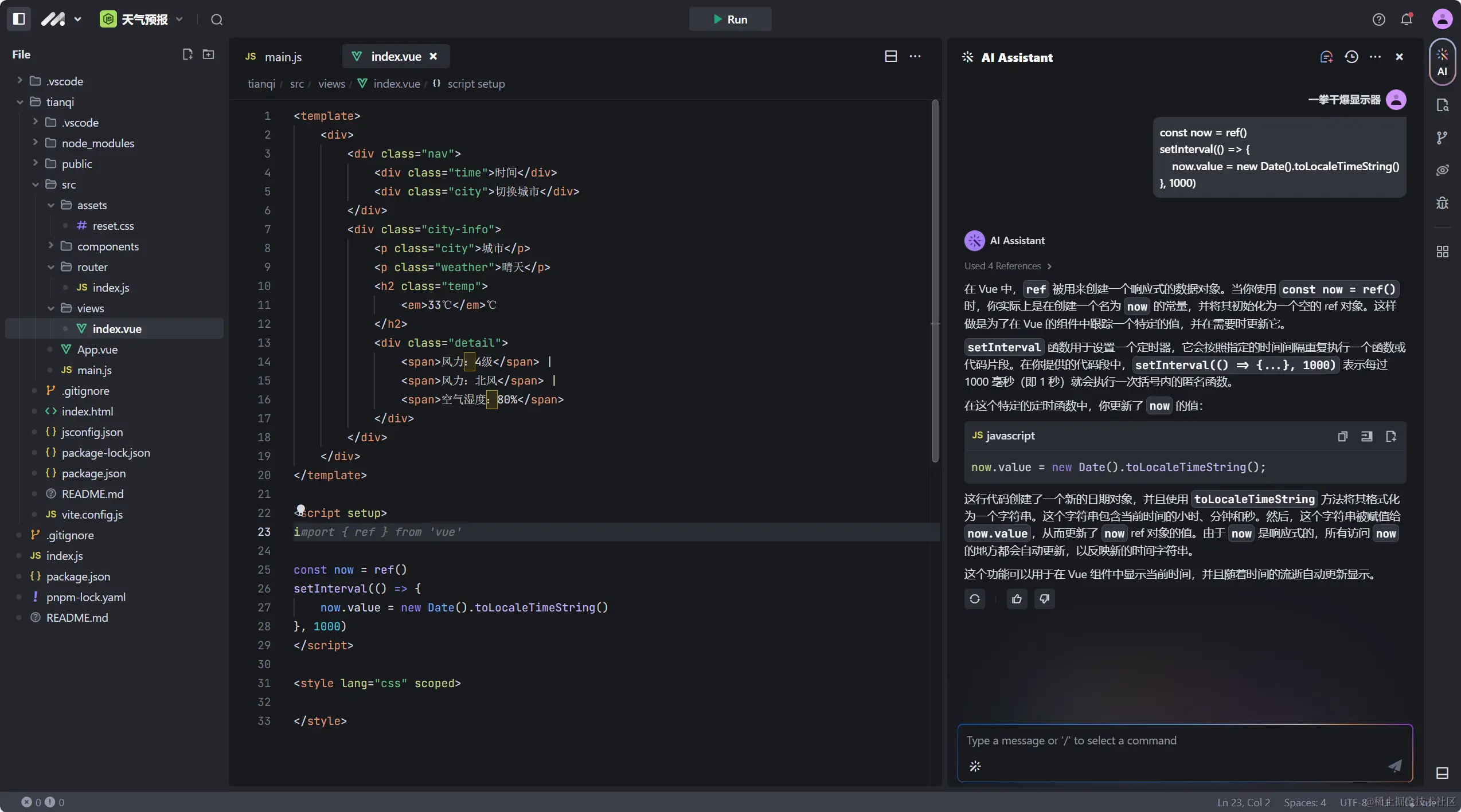Select the index.vue editor tab
The image size is (1461, 812).
point(395,57)
